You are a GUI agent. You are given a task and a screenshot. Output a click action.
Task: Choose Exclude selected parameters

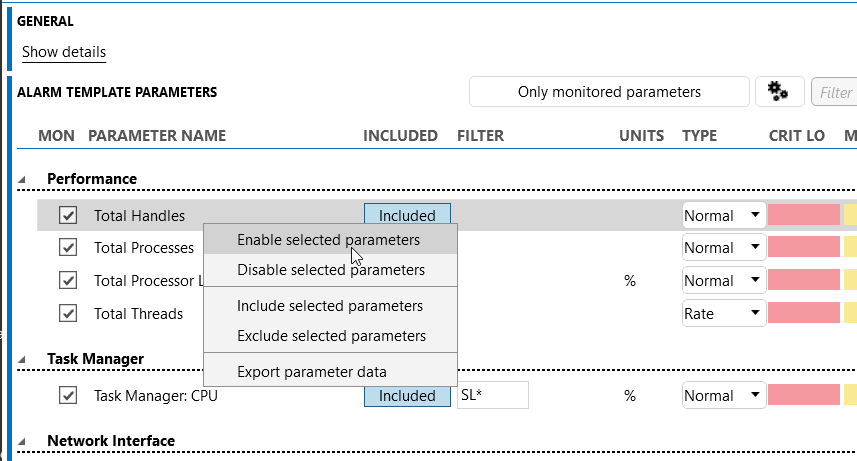point(330,336)
